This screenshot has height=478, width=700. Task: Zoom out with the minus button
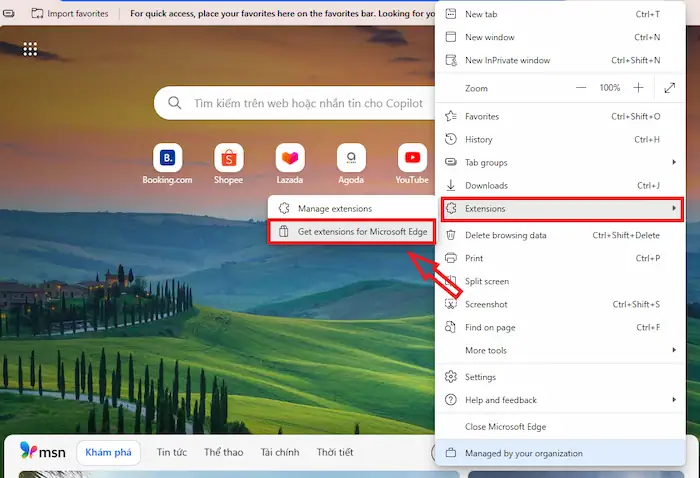(x=581, y=88)
